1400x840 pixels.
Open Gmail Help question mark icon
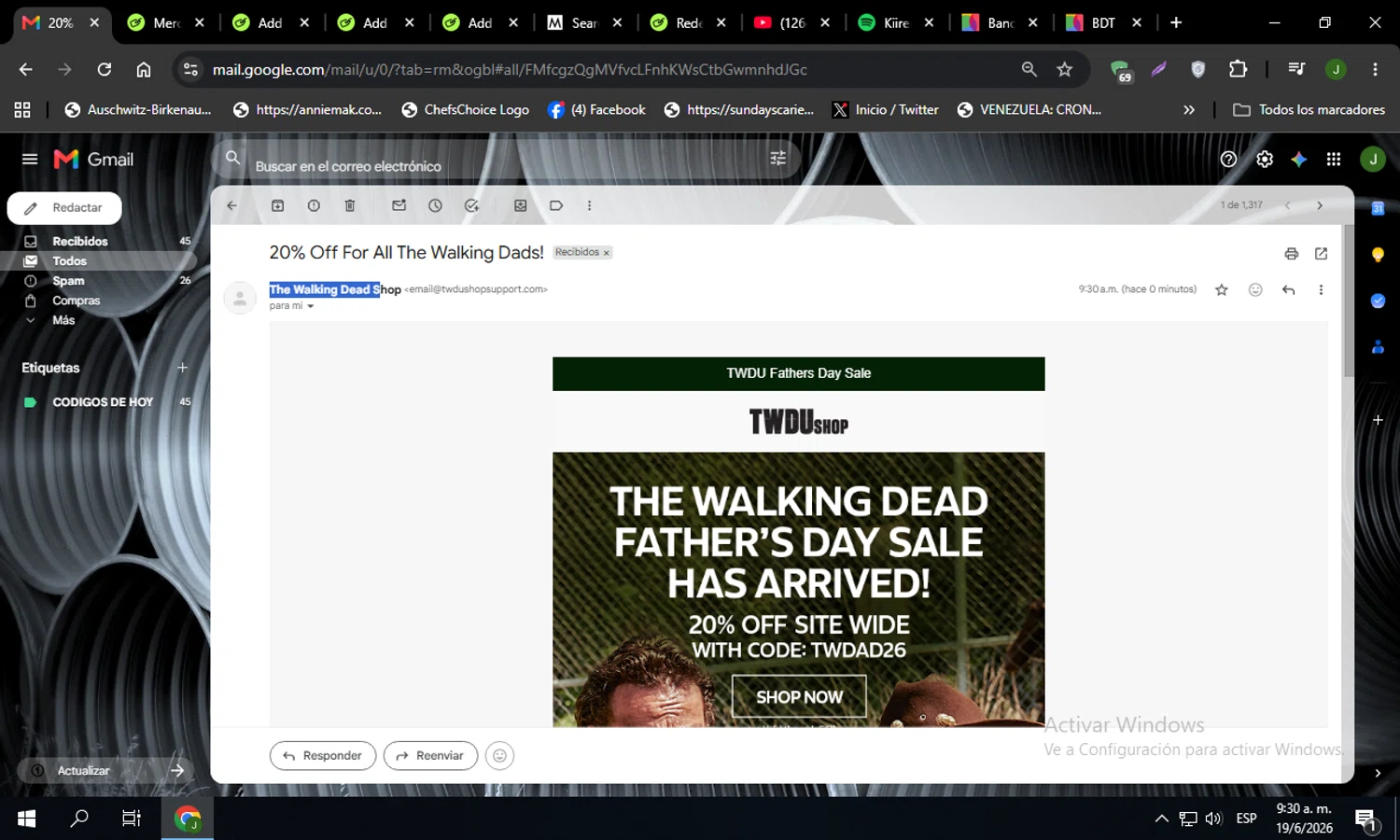click(1228, 160)
